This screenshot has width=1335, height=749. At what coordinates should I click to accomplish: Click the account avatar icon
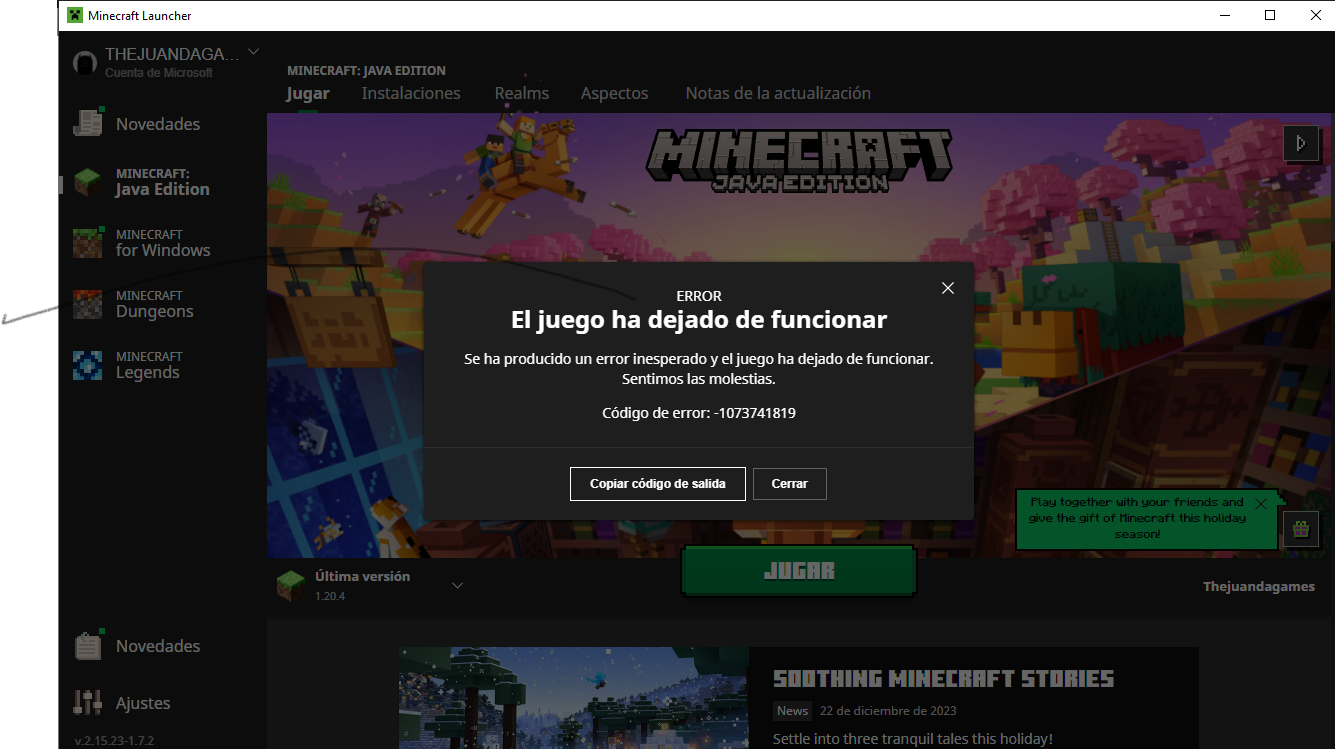pyautogui.click(x=85, y=62)
